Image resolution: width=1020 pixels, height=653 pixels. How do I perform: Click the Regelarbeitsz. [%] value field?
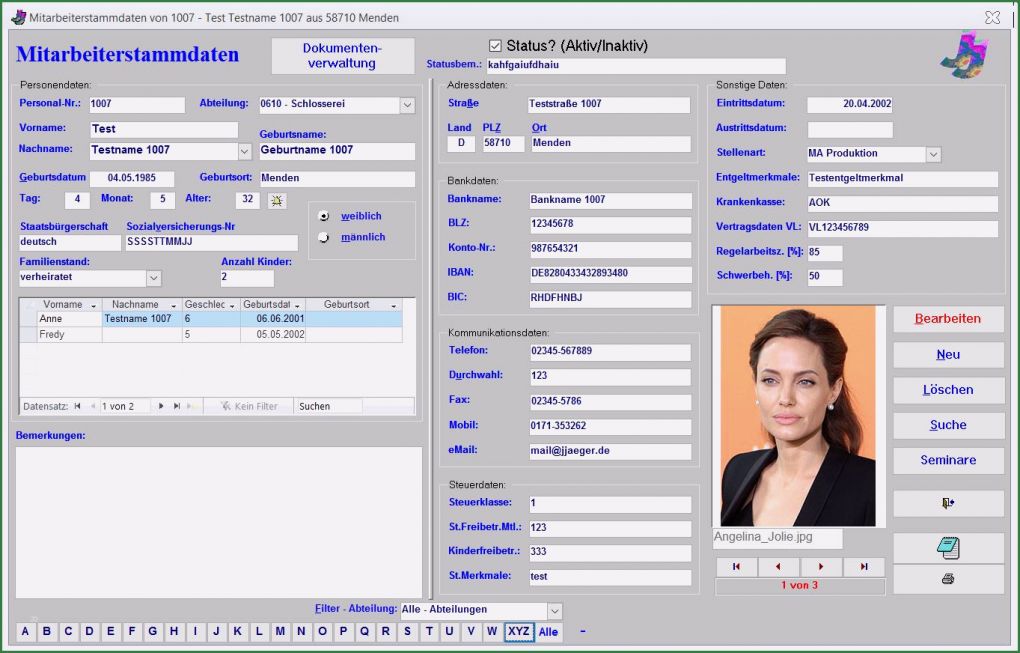click(x=825, y=253)
